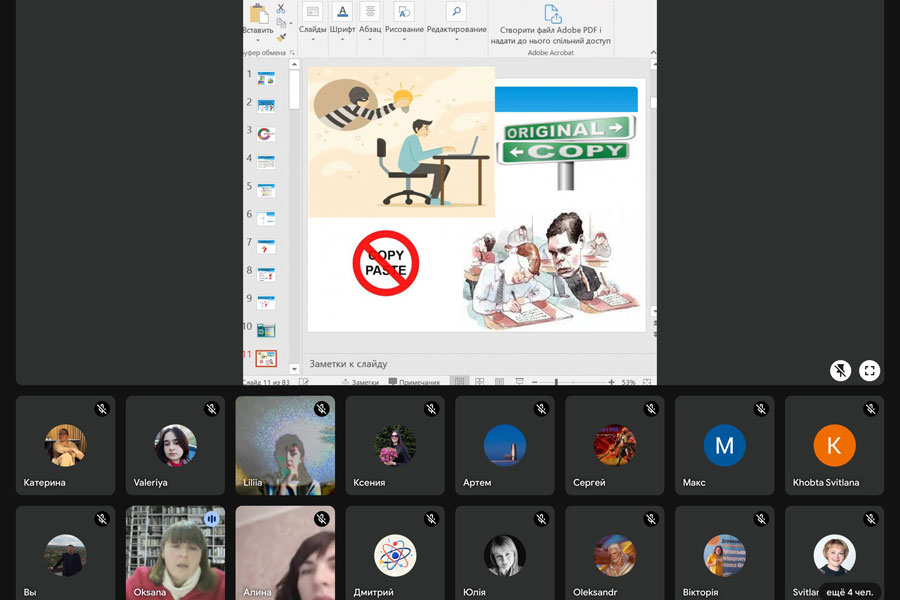Click the 'ещё 4 чел.' participants button

tap(849, 591)
